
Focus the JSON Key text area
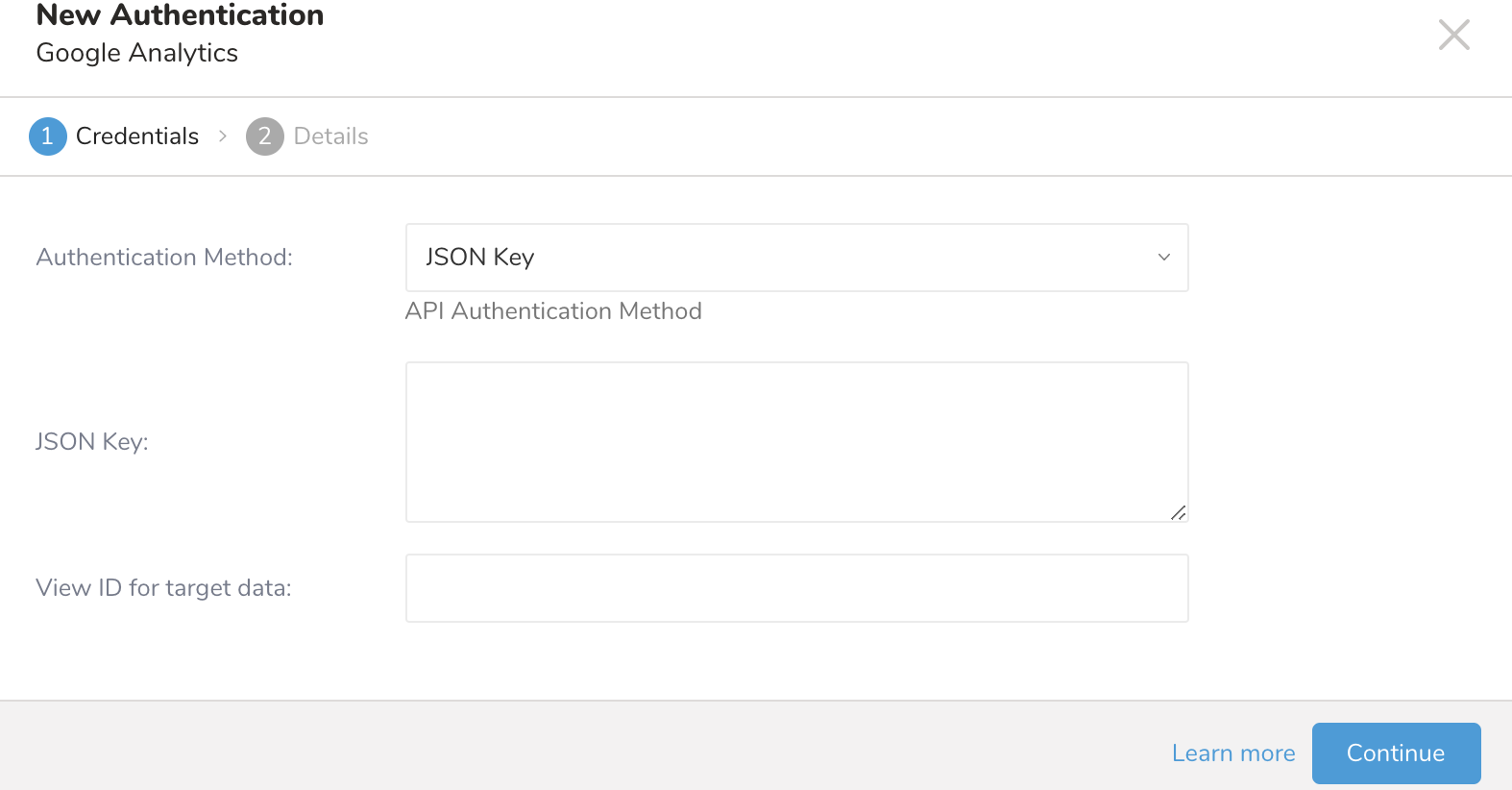[796, 441]
